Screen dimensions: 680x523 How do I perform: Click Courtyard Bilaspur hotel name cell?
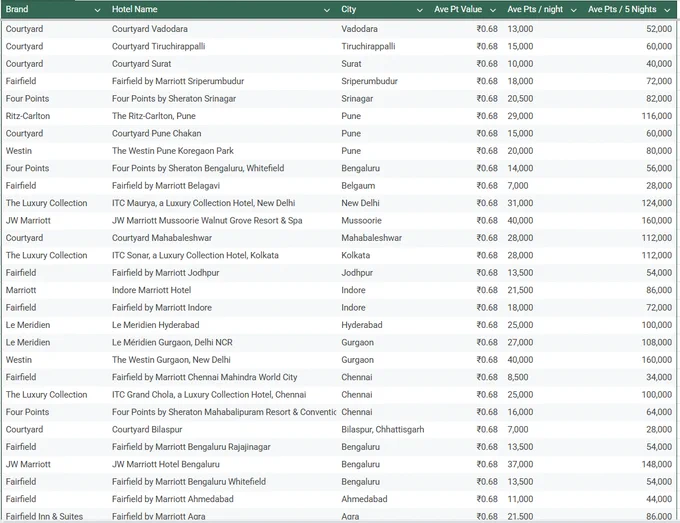click(x=147, y=429)
